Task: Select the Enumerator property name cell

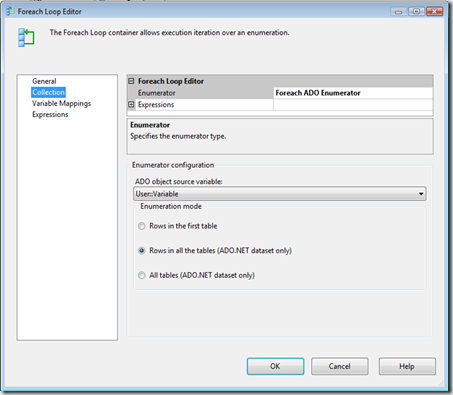Action: (x=205, y=93)
